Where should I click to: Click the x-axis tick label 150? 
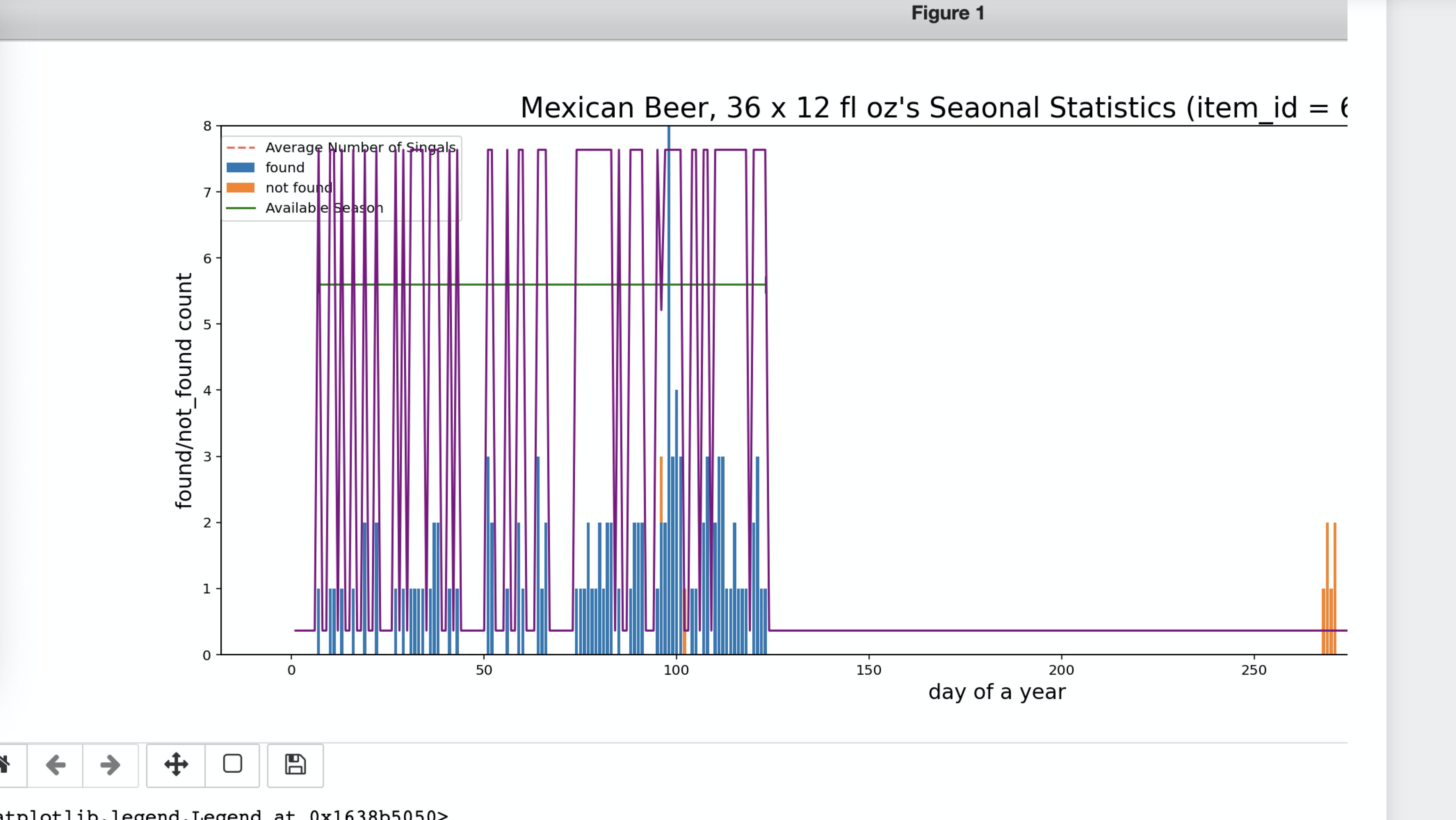click(x=869, y=670)
